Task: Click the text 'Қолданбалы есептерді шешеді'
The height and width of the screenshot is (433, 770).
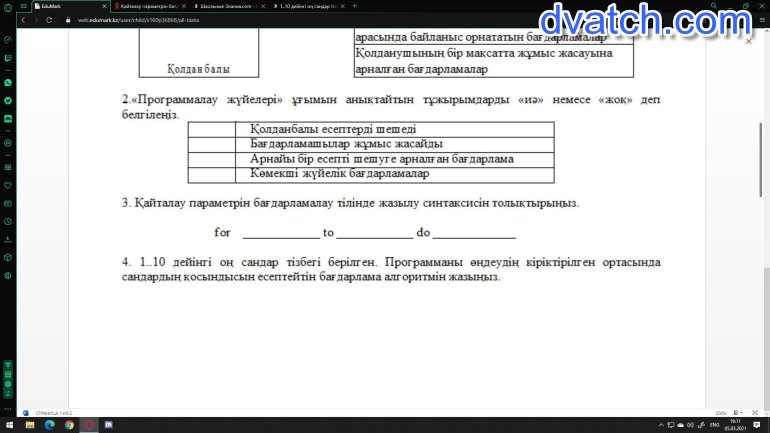Action: tap(333, 129)
